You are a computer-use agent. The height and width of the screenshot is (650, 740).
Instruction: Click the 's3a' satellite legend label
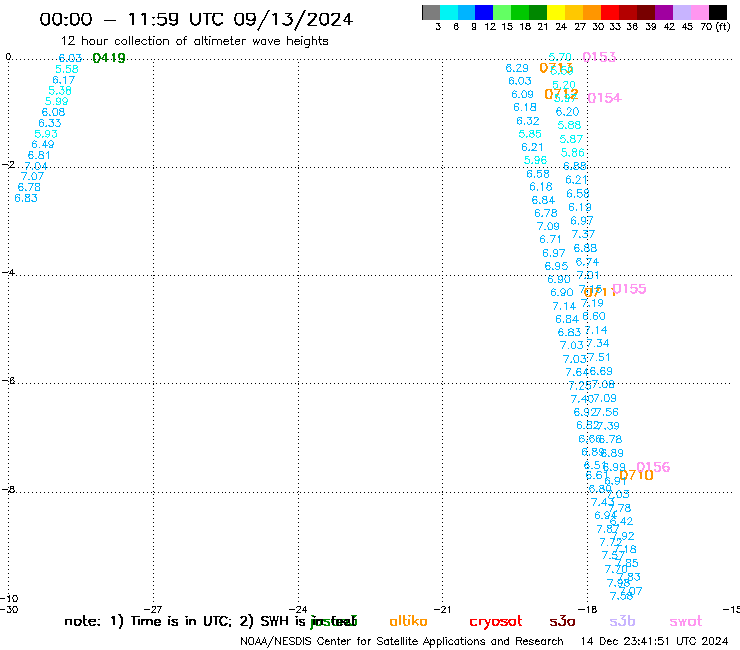(562, 621)
